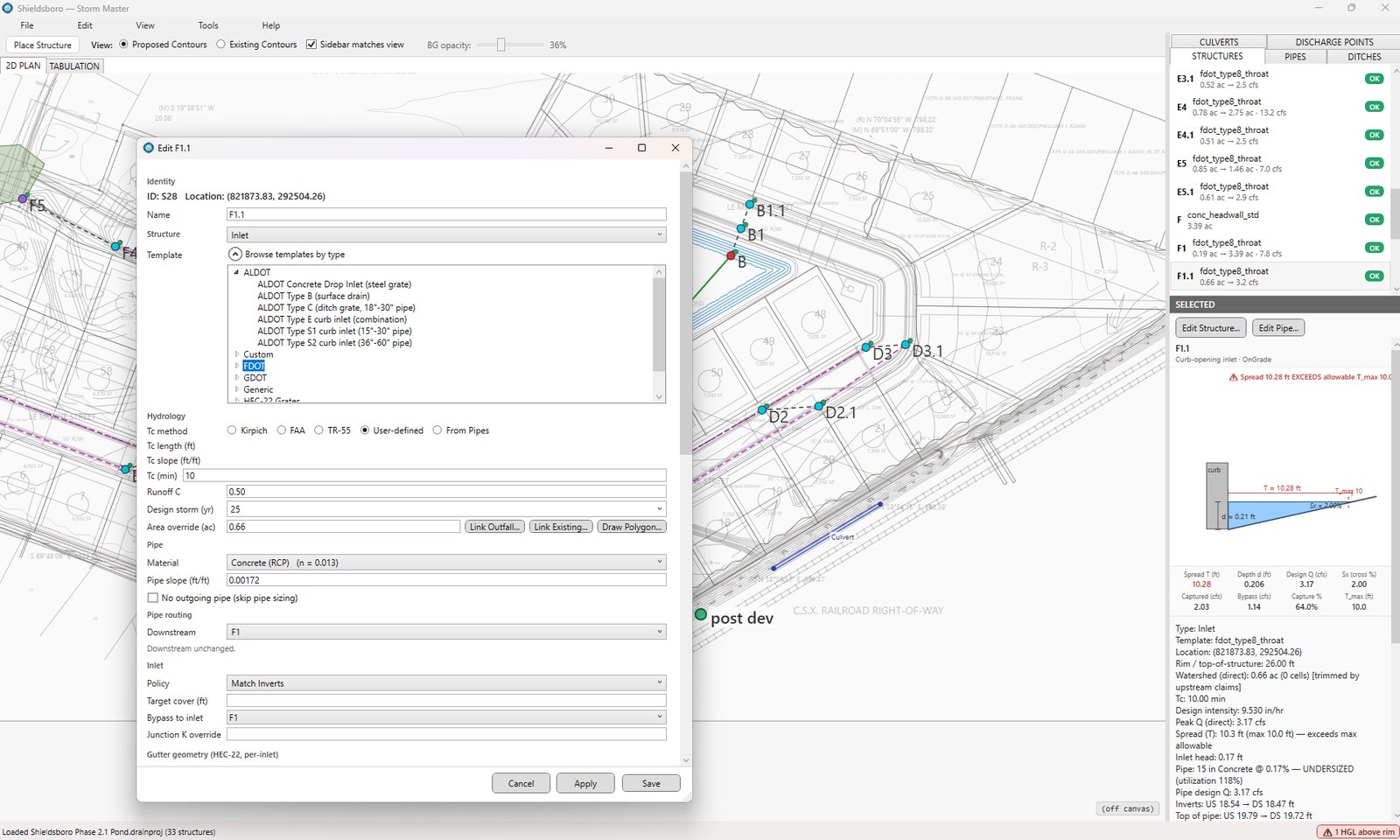Open the Bypass to inlet dropdown
1400x840 pixels.
(x=446, y=717)
